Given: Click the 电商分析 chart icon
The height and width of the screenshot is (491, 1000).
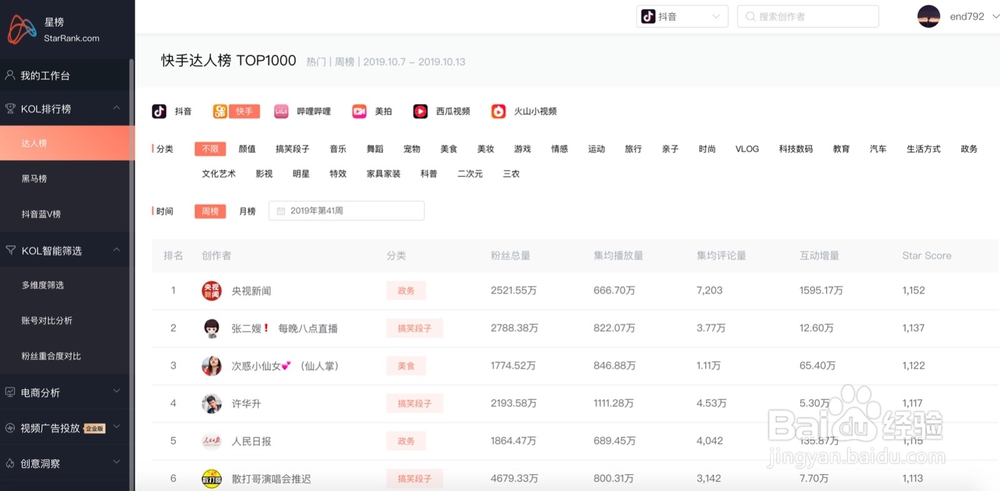Looking at the screenshot, I should (10, 392).
